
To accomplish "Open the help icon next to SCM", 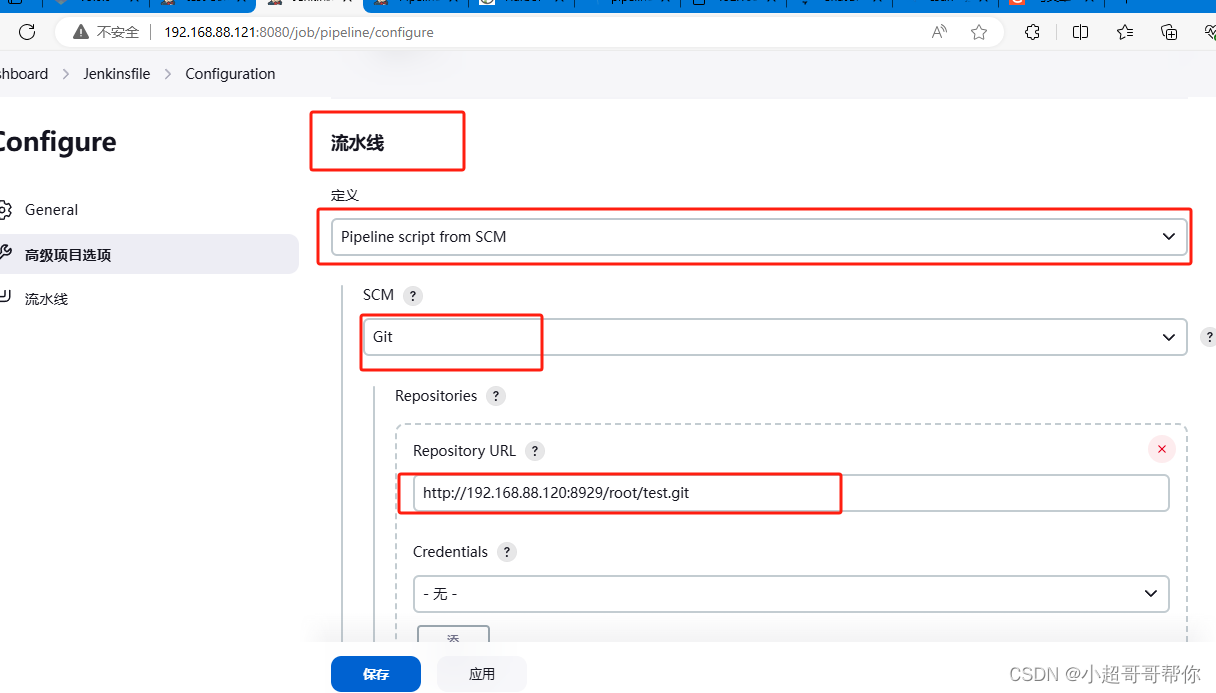I will click(414, 295).
